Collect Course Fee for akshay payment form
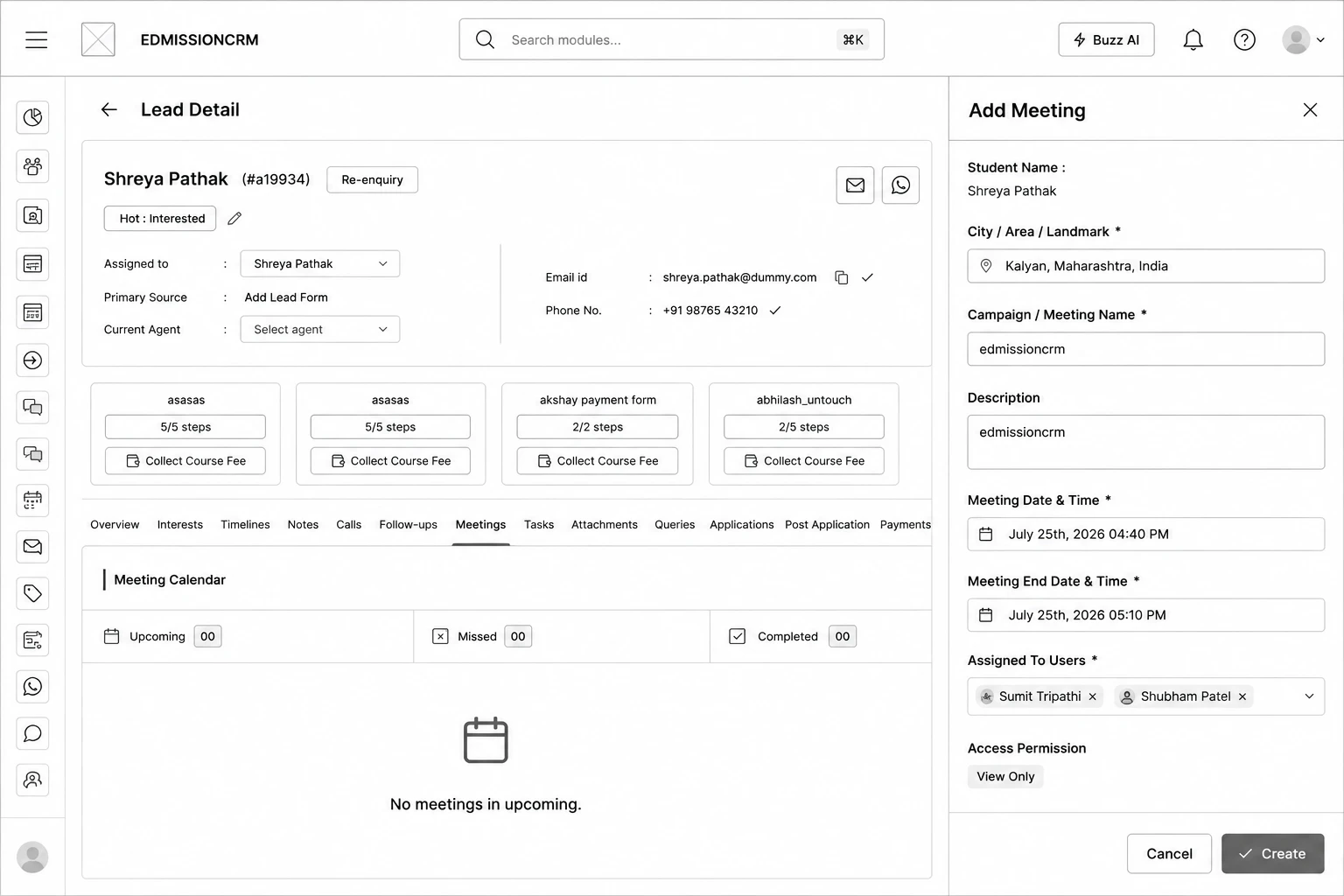 pos(598,461)
